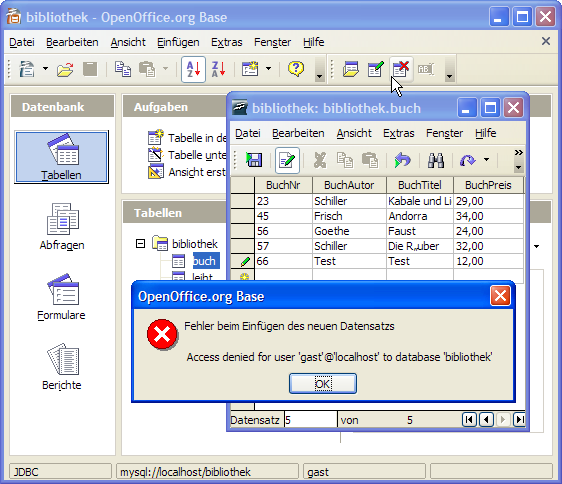Screen dimensions: 562x484
Task: Click cell 'Goethe' in BuchAutor column
Action: (349, 231)
